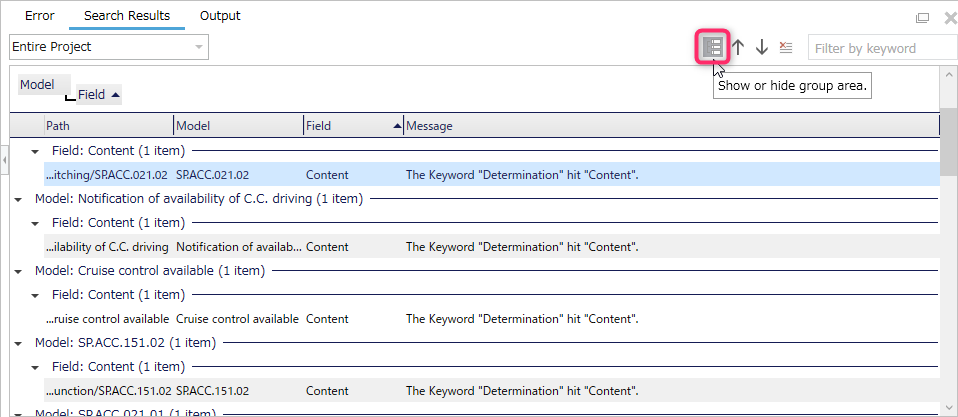Switch to the Error tab
Screen dimensions: 958x417
pyautogui.click(x=40, y=16)
